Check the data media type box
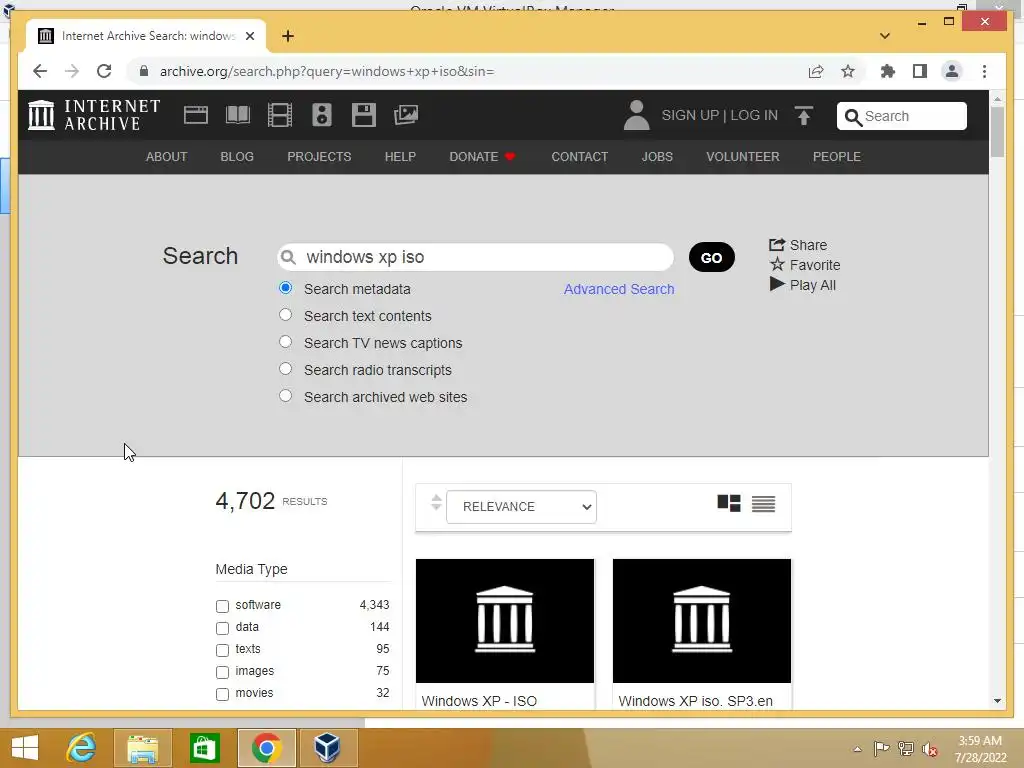 (222, 628)
